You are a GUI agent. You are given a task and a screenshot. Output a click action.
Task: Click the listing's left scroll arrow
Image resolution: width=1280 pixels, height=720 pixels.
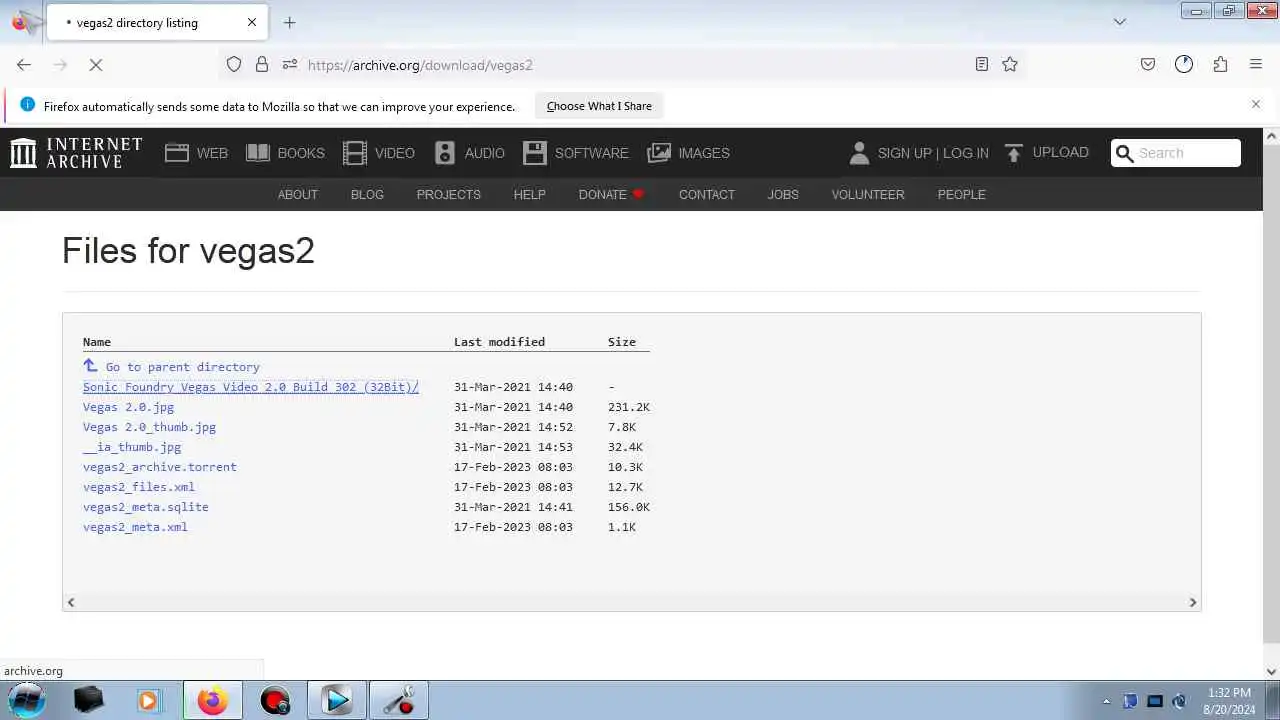point(70,602)
